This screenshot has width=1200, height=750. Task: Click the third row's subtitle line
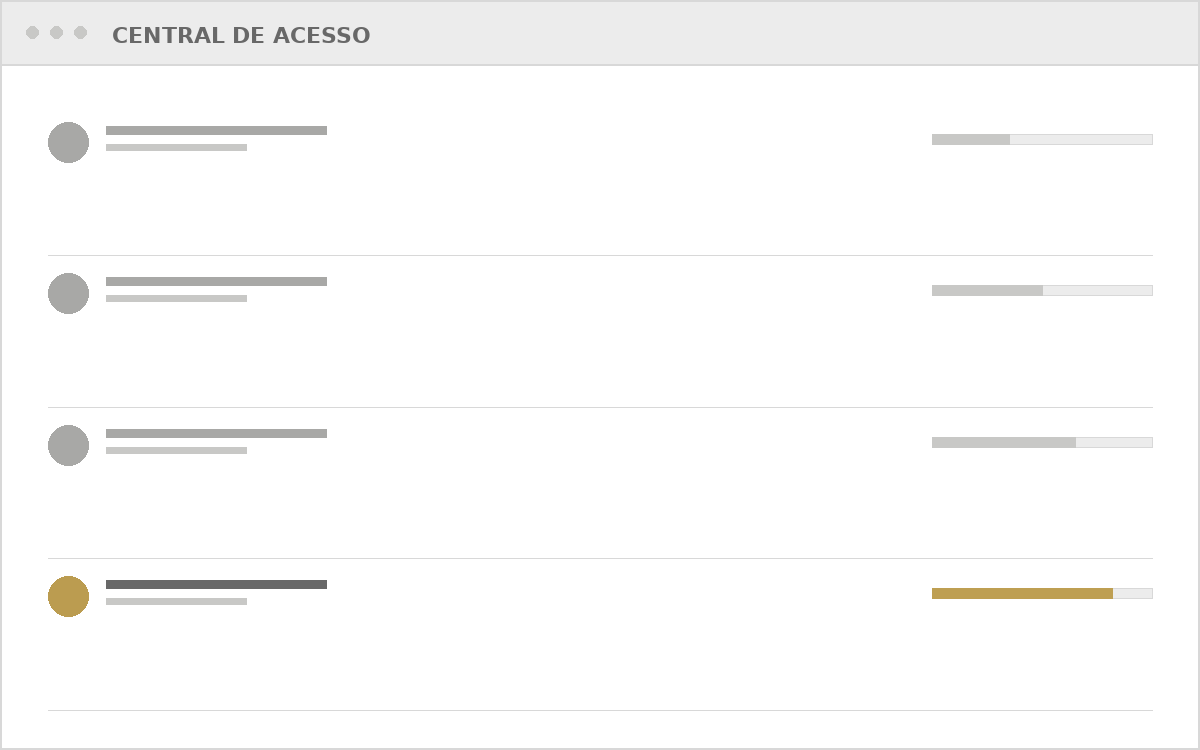[176, 450]
